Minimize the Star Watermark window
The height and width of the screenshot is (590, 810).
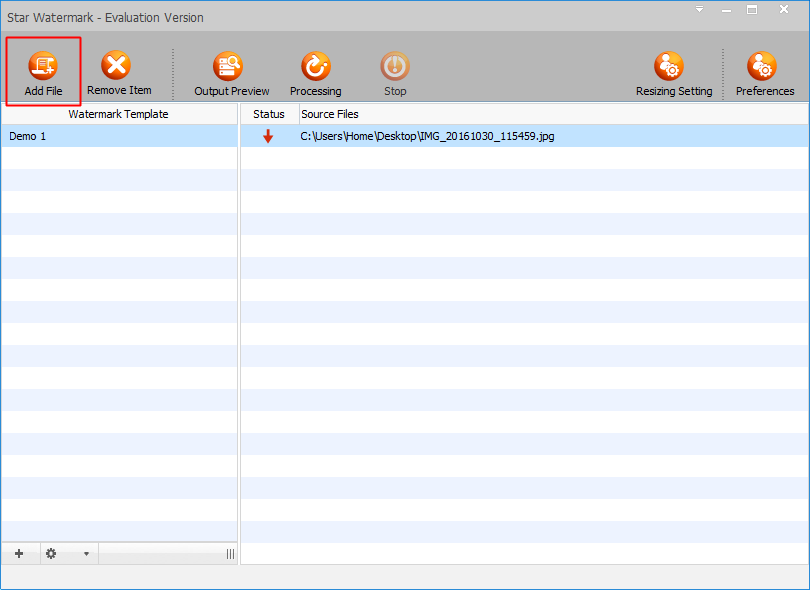tap(726, 10)
